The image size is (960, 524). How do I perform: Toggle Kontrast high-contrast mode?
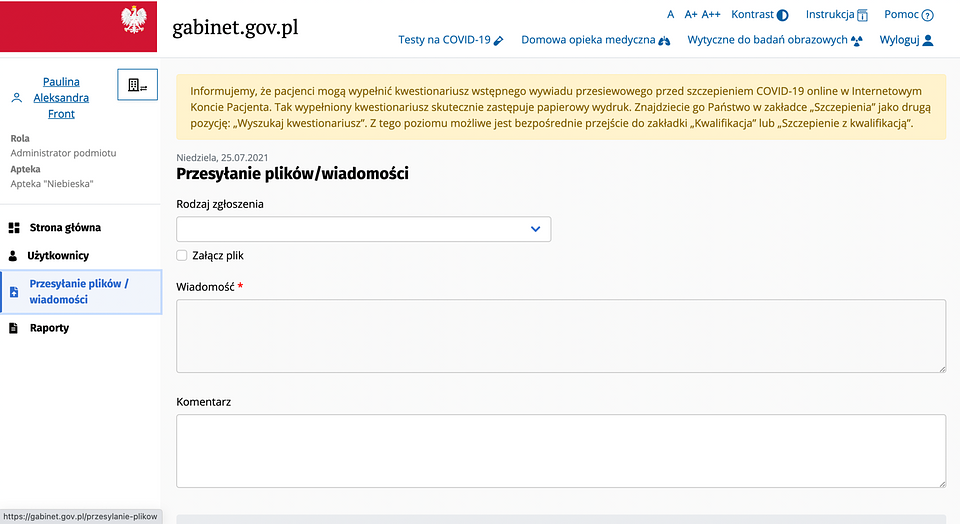(759, 15)
